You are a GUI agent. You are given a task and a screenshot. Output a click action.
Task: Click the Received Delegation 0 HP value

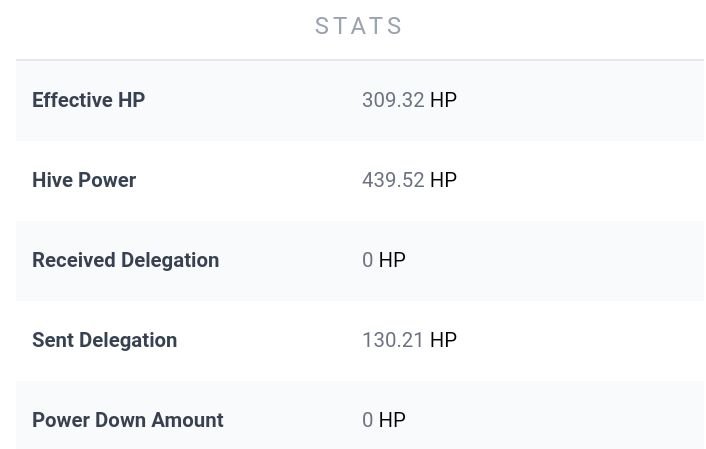tap(384, 260)
